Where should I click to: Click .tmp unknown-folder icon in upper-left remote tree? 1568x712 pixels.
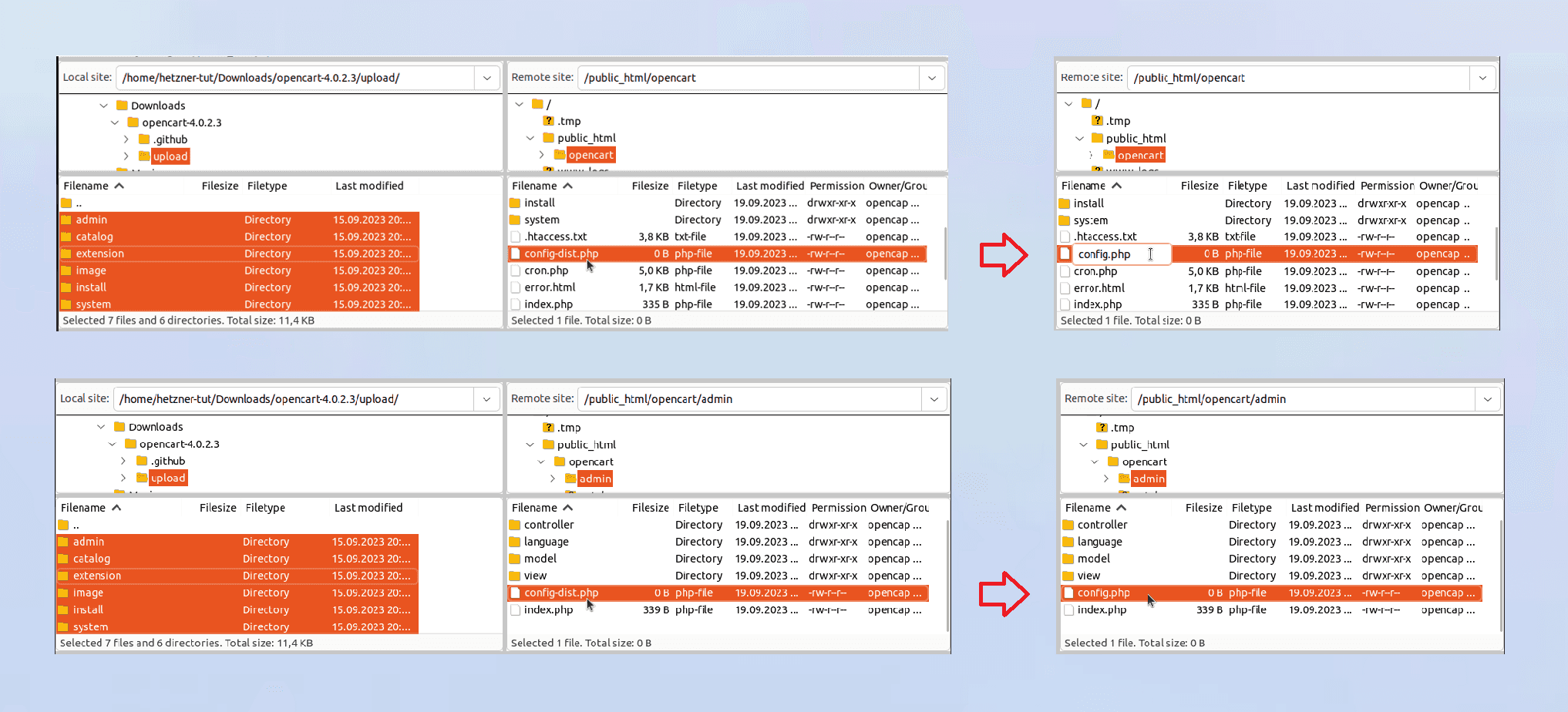click(548, 121)
